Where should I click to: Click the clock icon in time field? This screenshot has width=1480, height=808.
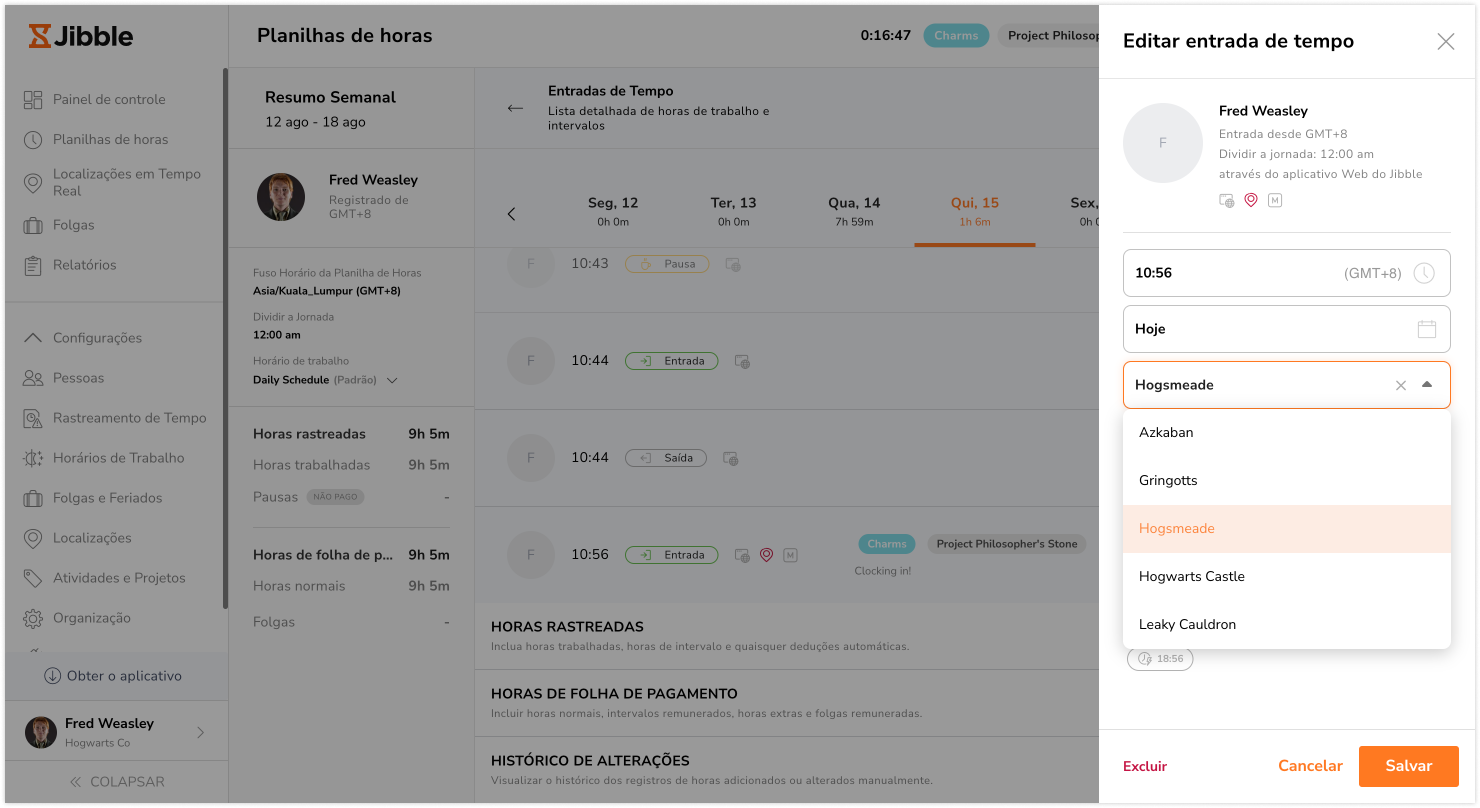click(1425, 273)
